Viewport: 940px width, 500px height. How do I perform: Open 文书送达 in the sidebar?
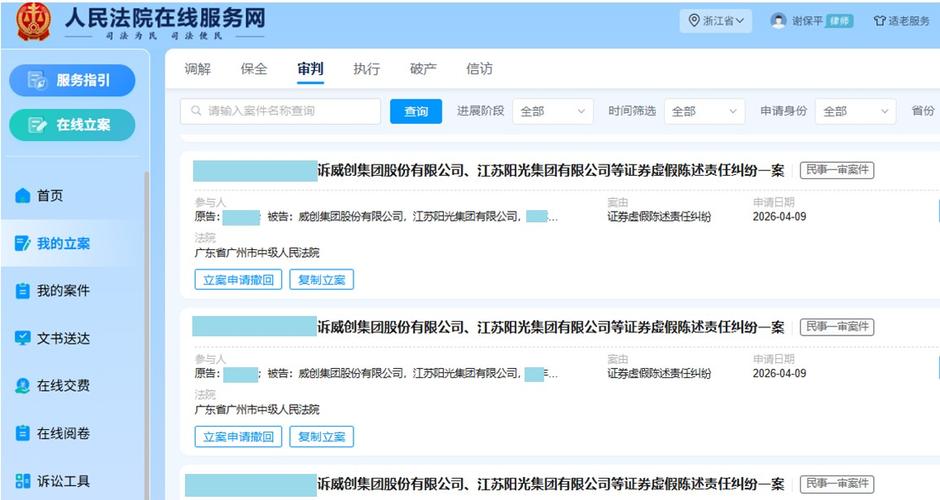pos(63,338)
